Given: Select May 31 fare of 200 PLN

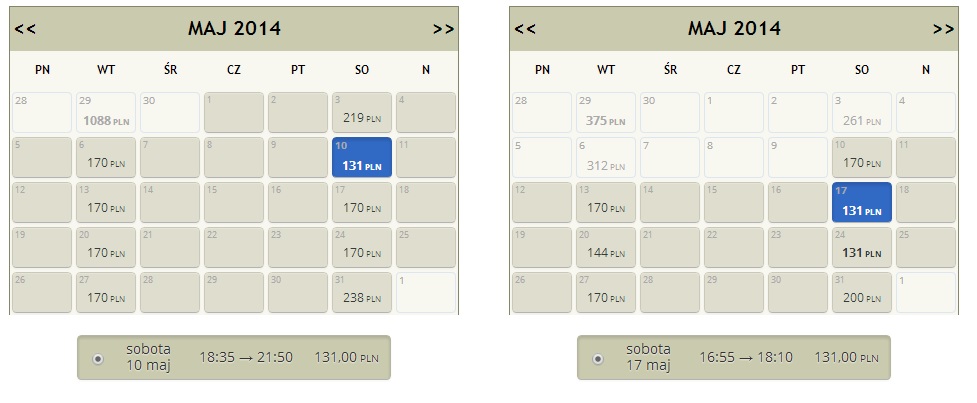Looking at the screenshot, I should tap(862, 292).
